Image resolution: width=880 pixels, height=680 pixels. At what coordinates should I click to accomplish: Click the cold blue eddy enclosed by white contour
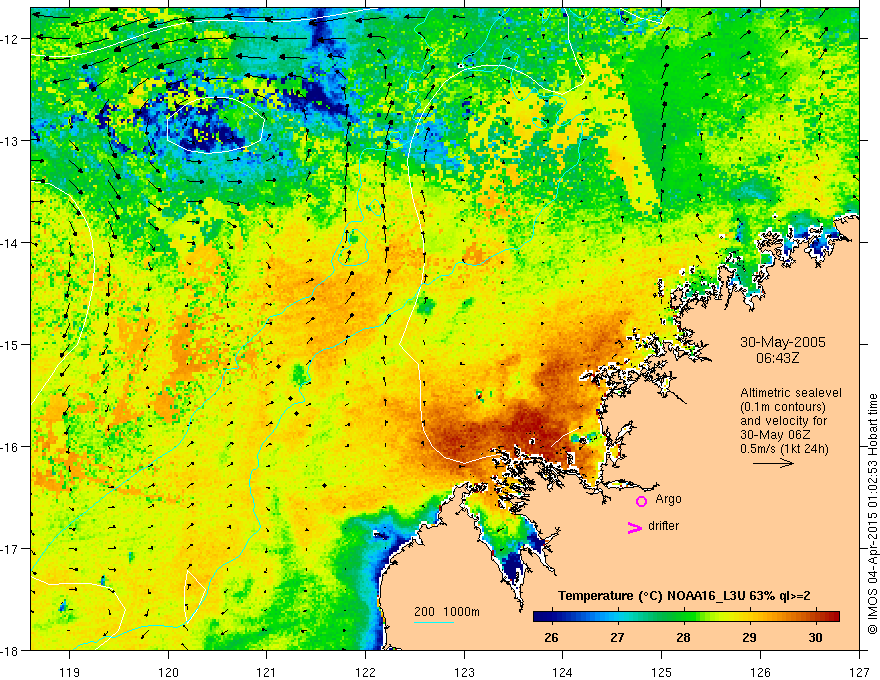(216, 125)
